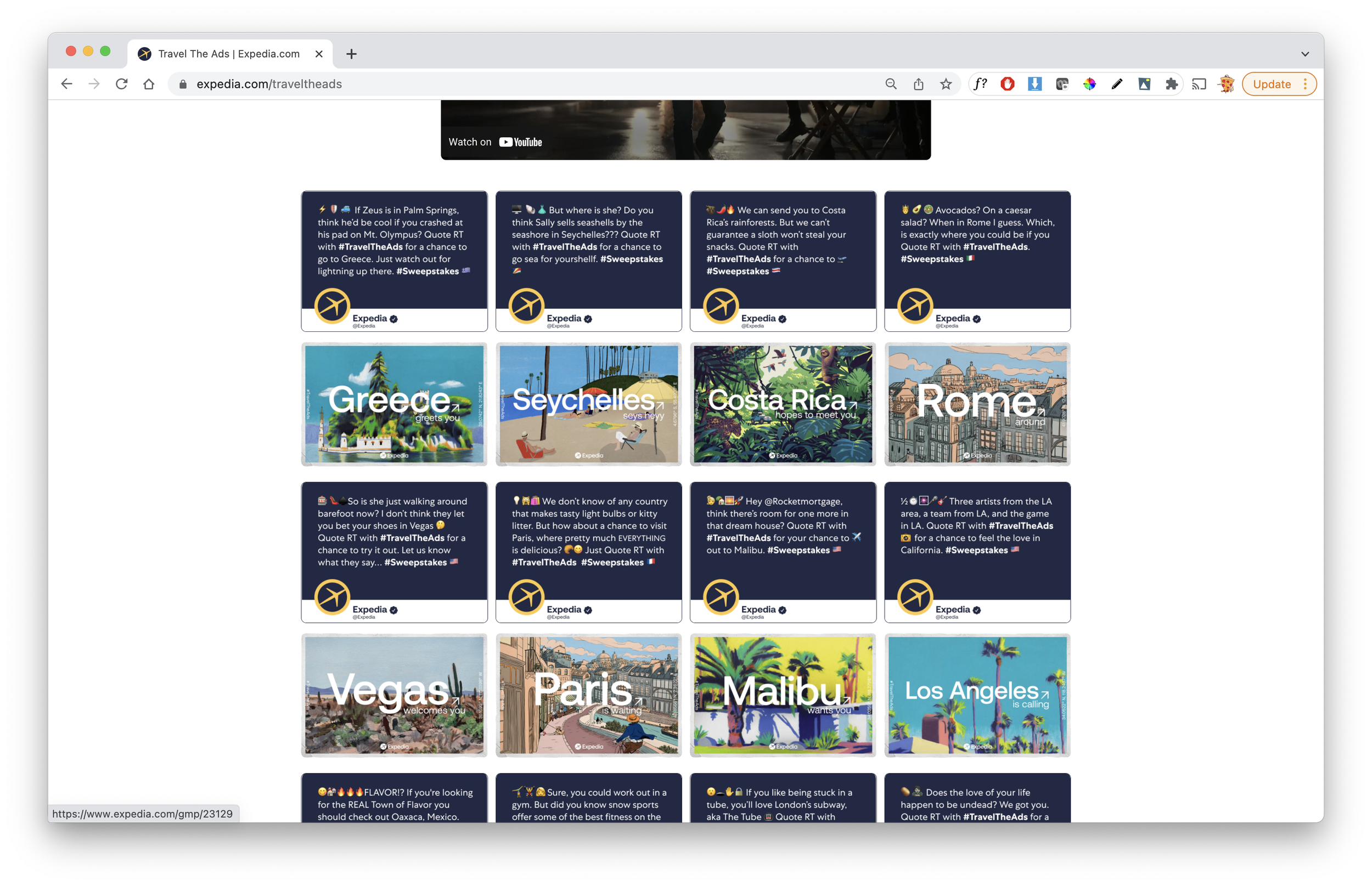Open the WhatFont f? extension
Viewport: 1372px width, 886px height.
(x=980, y=84)
